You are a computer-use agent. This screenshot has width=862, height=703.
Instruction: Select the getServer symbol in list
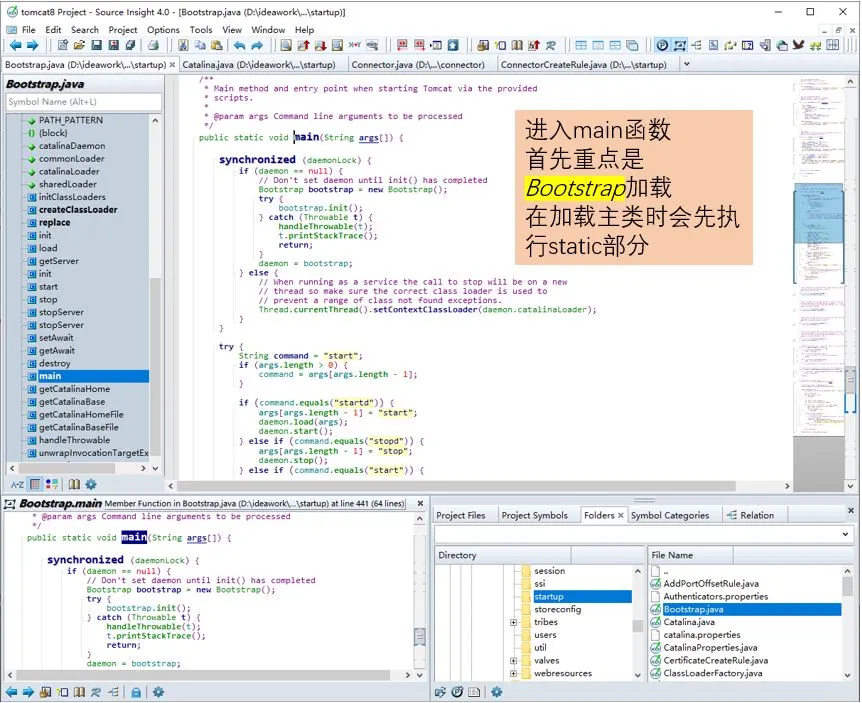(59, 261)
